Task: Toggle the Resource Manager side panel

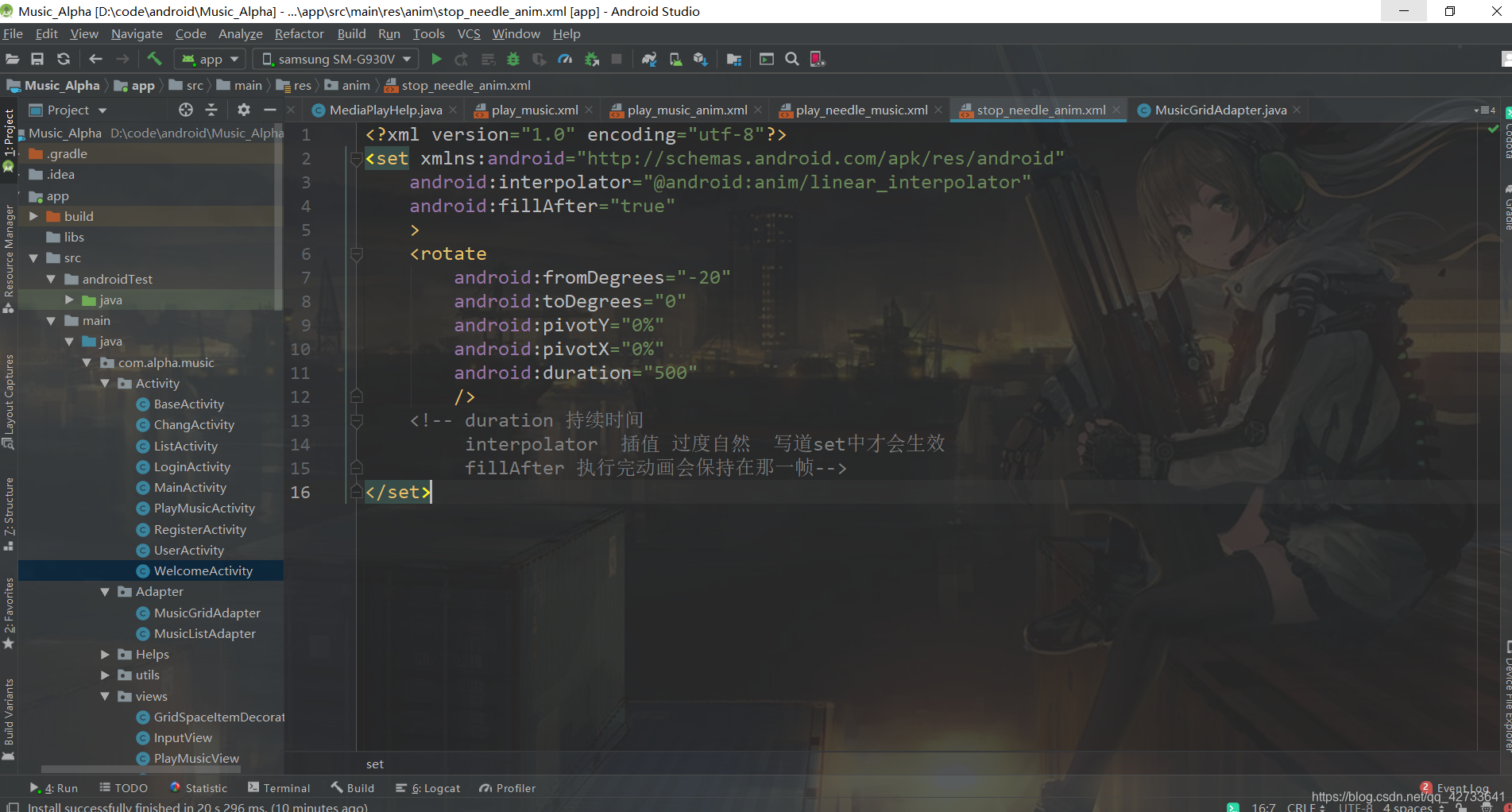Action: point(9,258)
